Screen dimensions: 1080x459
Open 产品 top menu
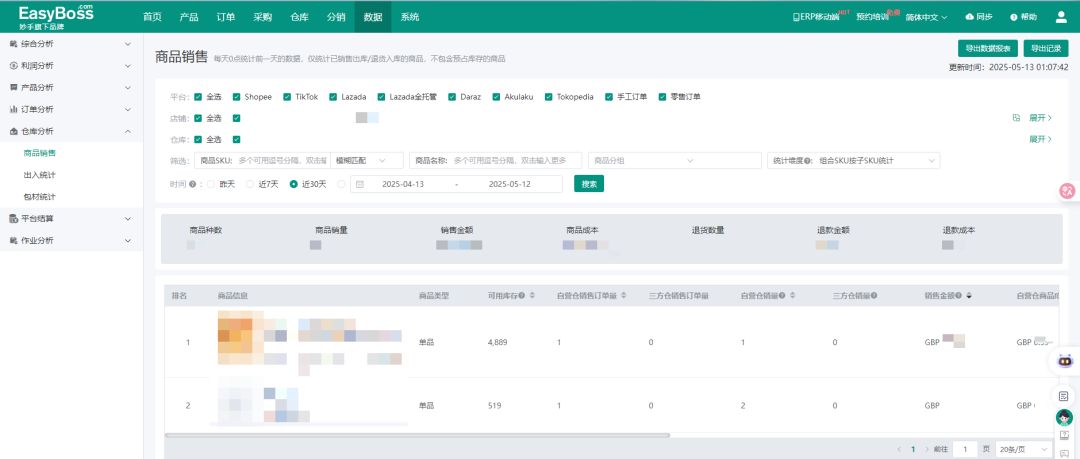click(x=189, y=17)
